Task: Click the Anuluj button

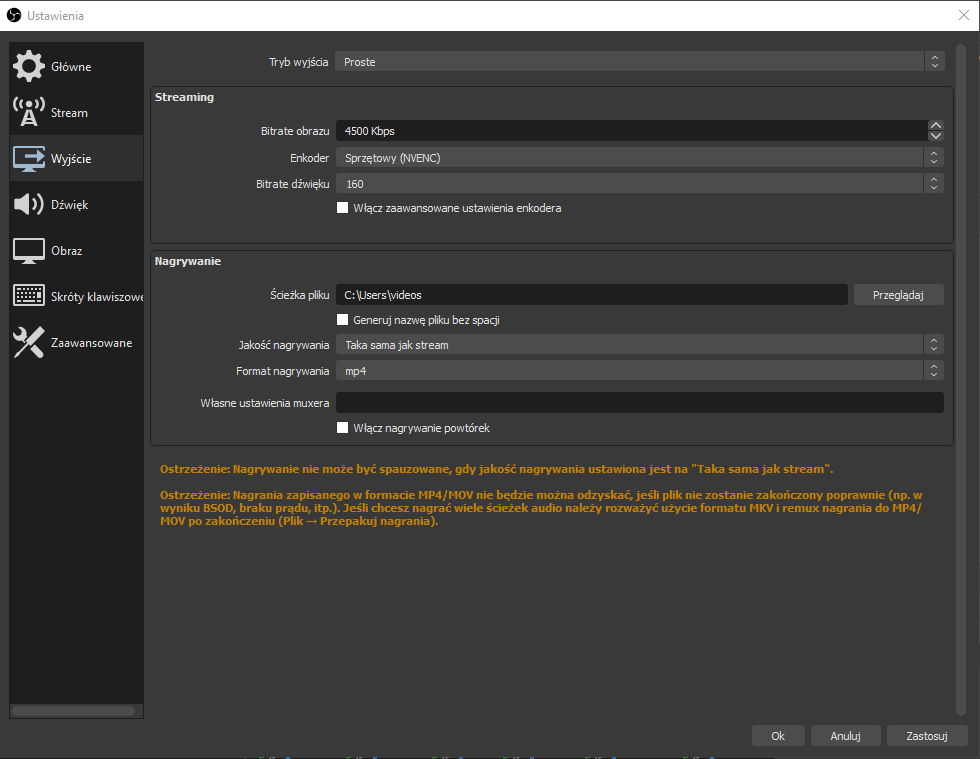Action: tap(845, 736)
